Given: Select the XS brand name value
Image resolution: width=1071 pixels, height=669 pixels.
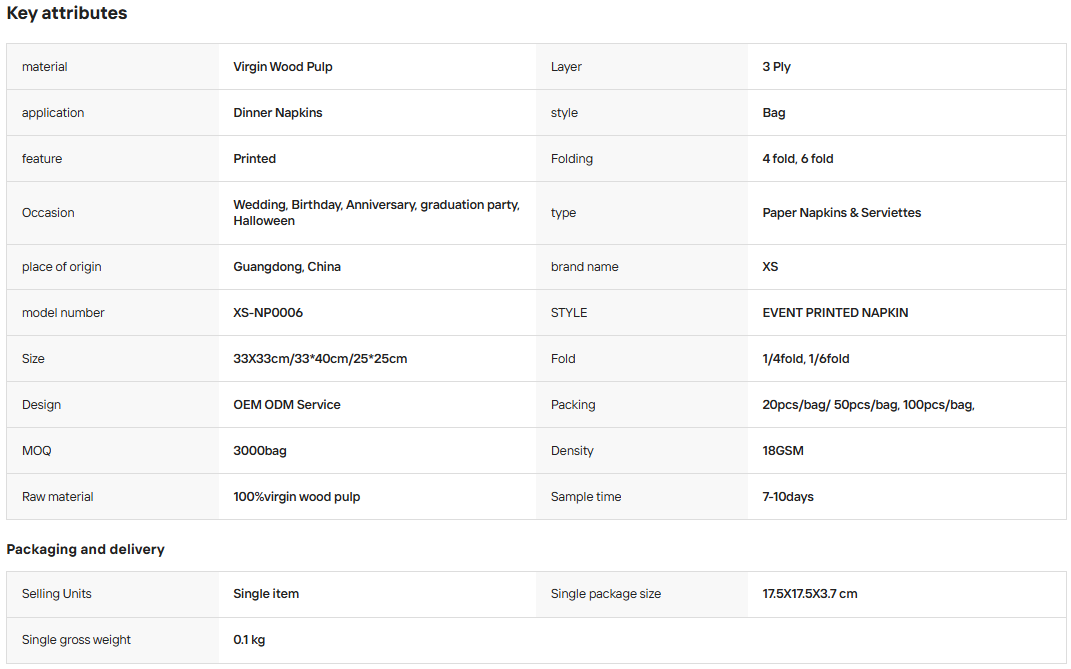Looking at the screenshot, I should pyautogui.click(x=770, y=267).
